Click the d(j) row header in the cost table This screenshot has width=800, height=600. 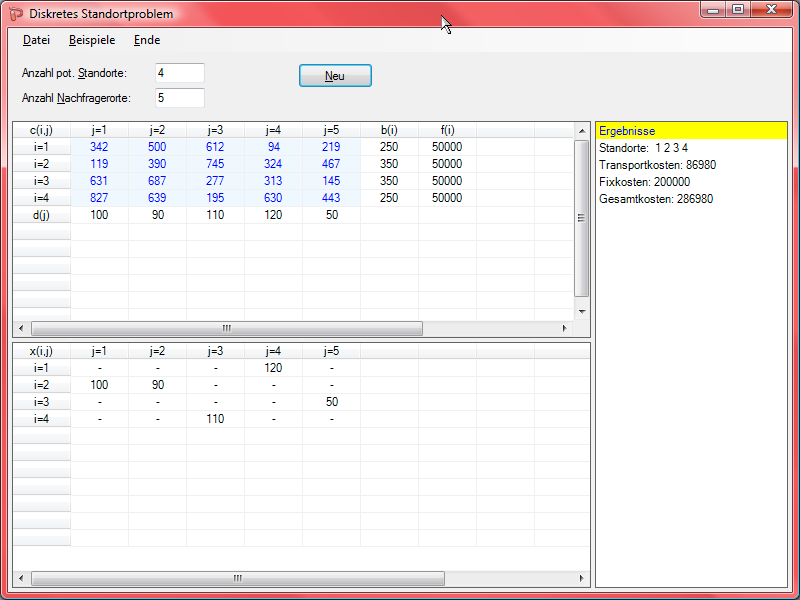pyautogui.click(x=42, y=215)
